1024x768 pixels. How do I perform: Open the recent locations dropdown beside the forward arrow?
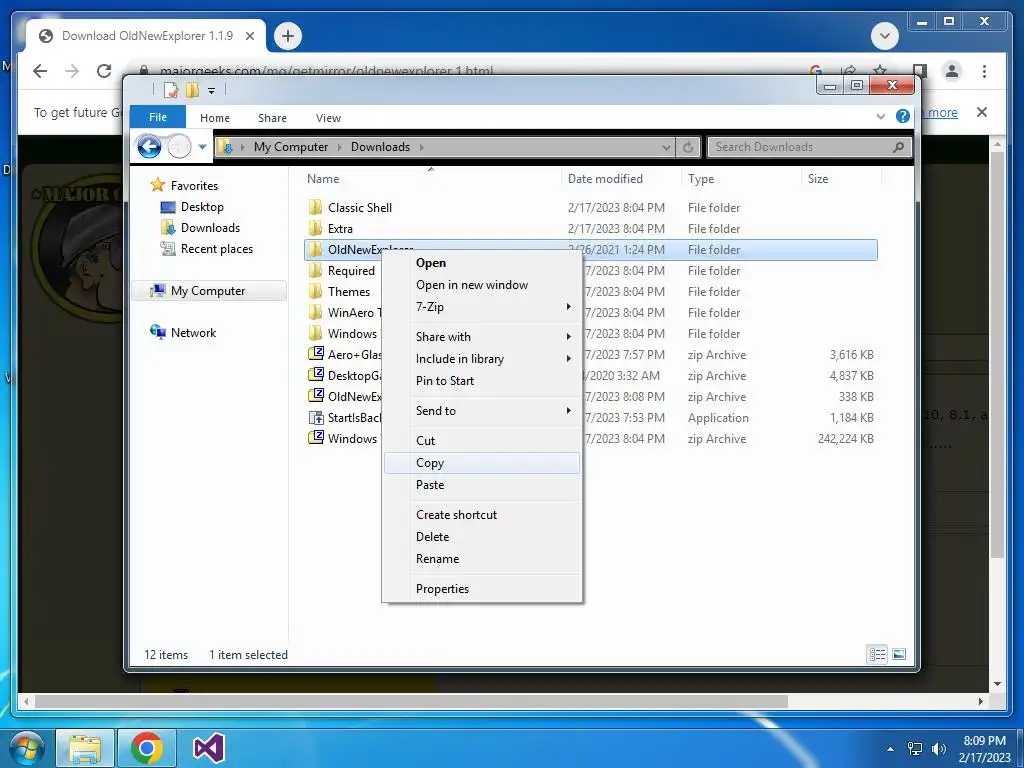coord(202,147)
